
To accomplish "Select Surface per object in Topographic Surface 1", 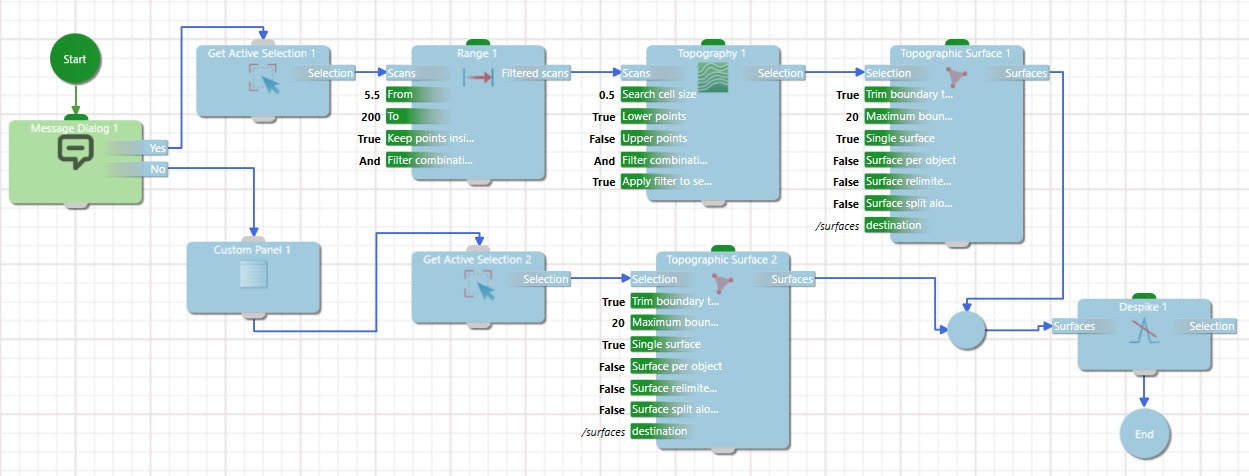I will tap(911, 161).
